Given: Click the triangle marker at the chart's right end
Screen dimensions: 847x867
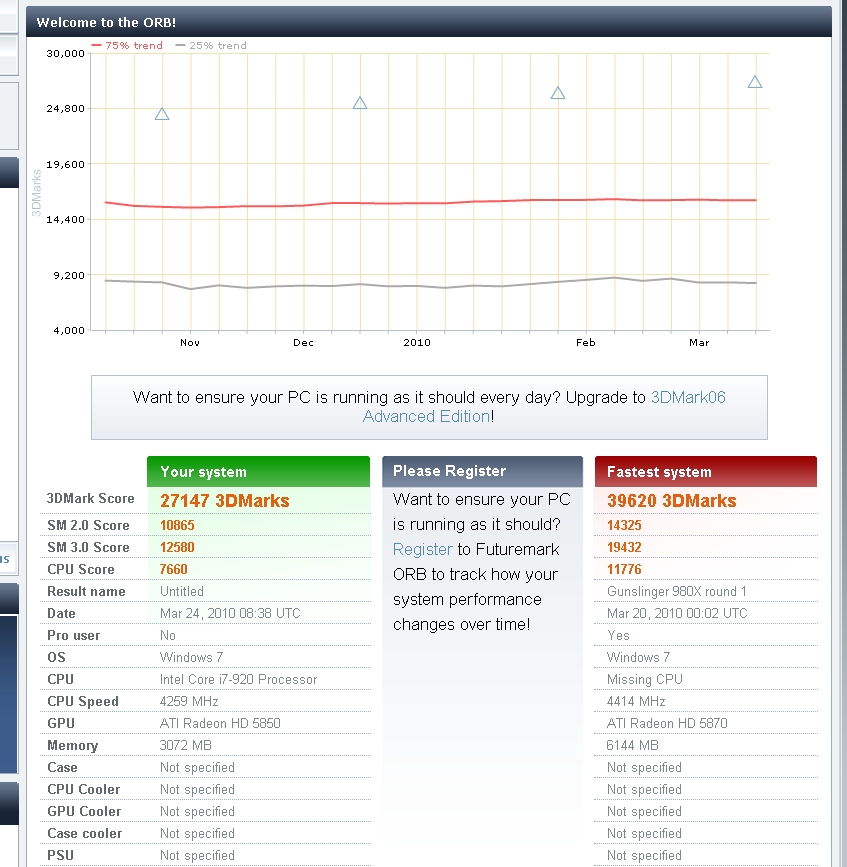Looking at the screenshot, I should [755, 82].
